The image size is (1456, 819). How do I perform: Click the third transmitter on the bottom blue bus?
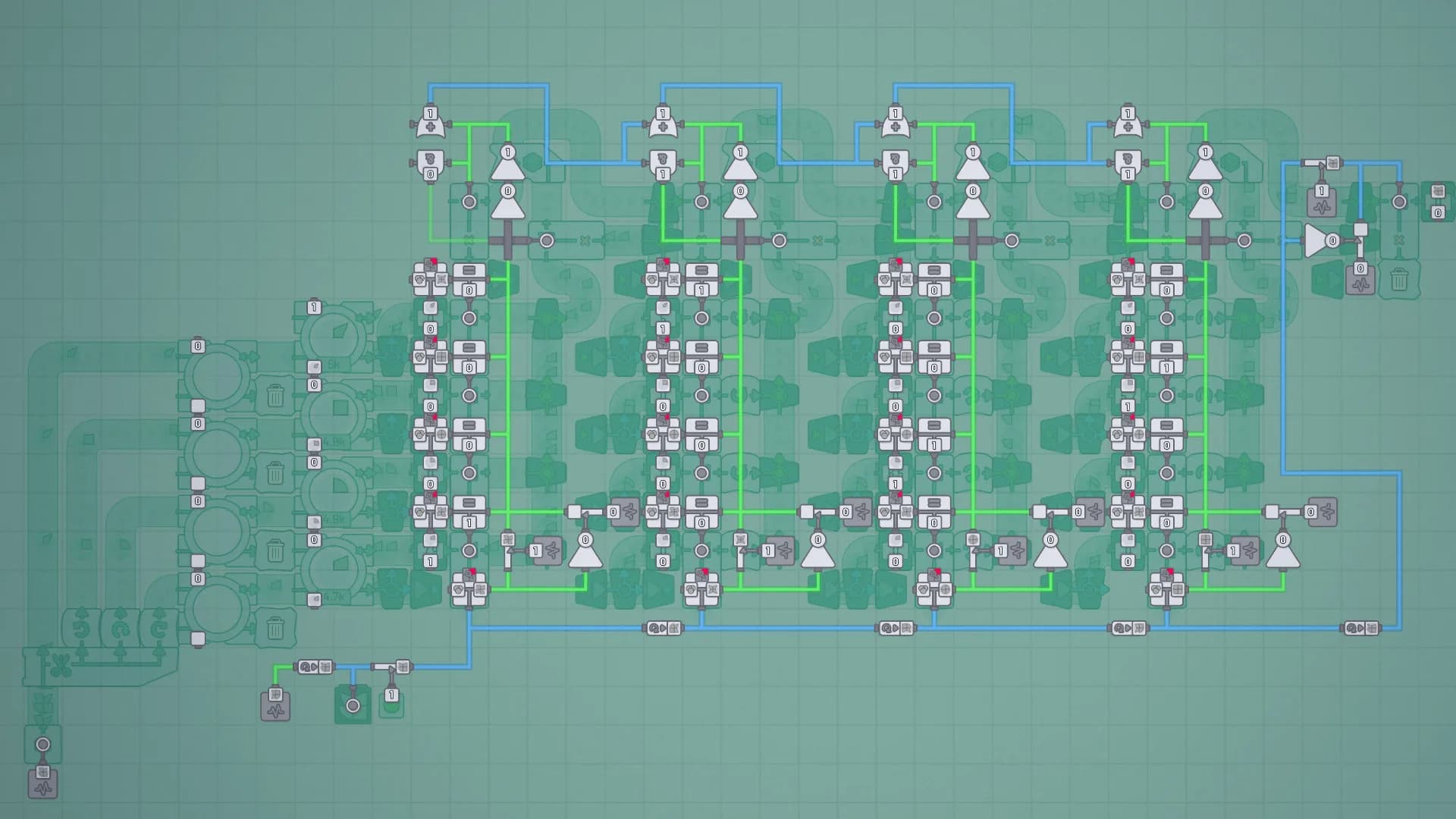[x=1128, y=628]
